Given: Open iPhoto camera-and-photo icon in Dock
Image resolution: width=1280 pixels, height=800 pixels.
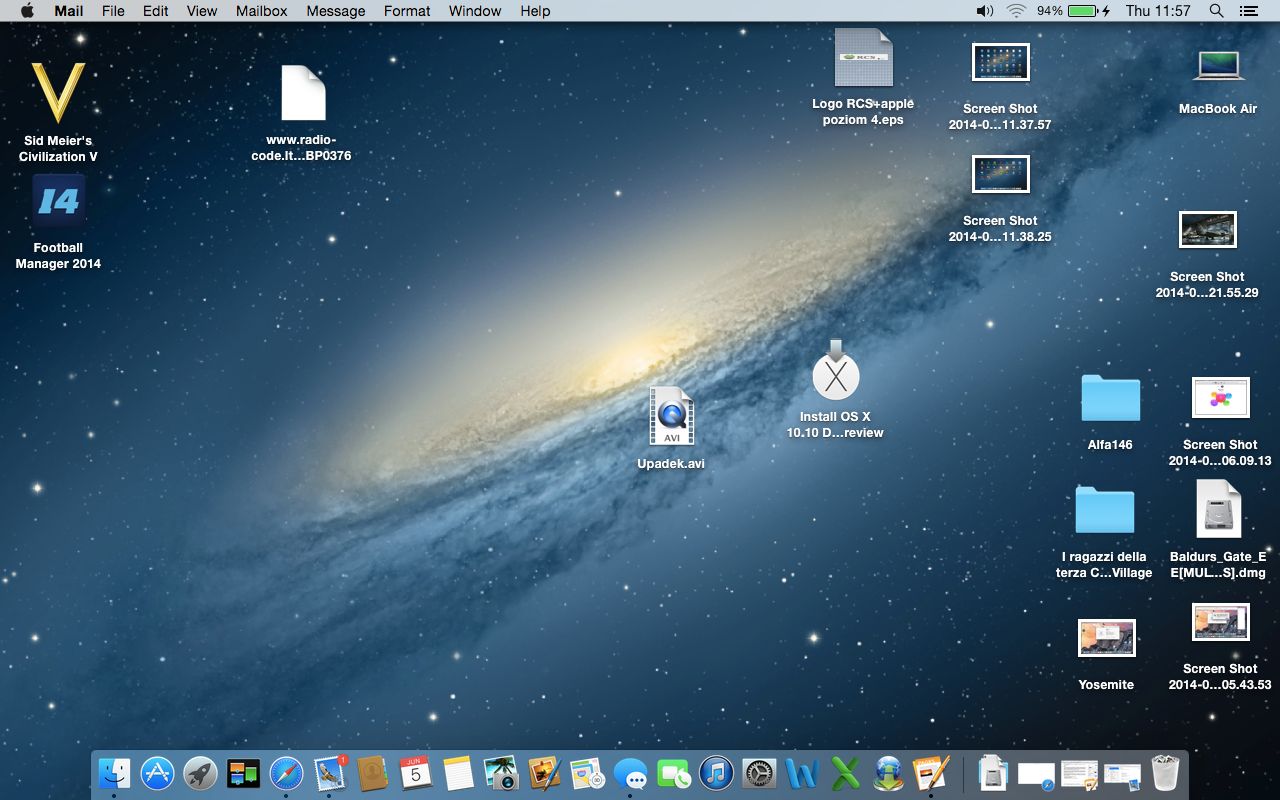Looking at the screenshot, I should [501, 773].
